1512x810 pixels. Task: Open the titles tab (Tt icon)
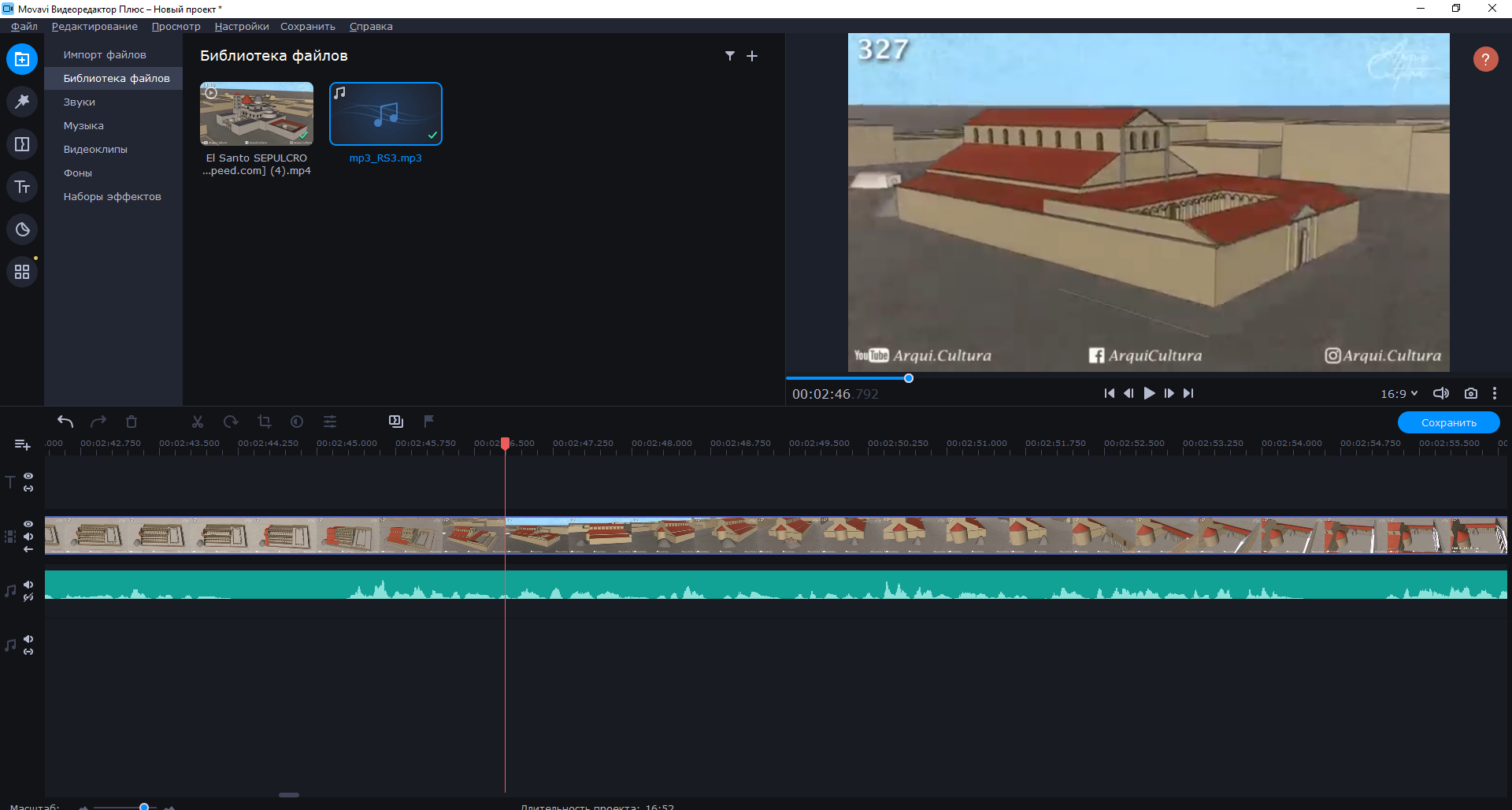coord(22,187)
